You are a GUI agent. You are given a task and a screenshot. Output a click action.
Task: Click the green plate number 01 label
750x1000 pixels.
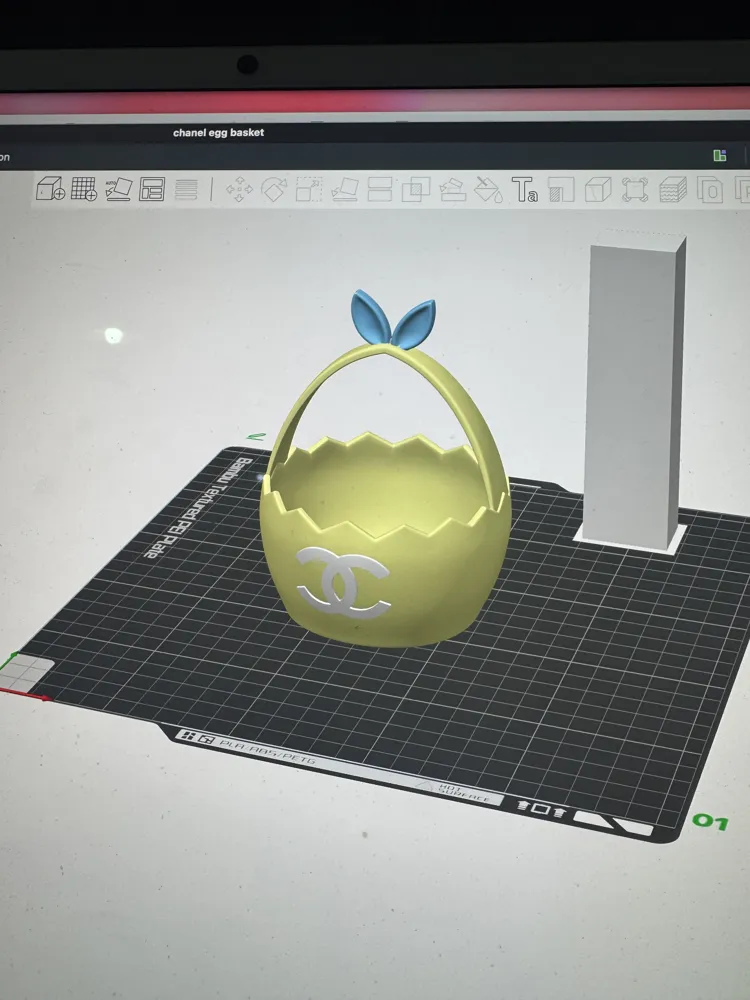(x=710, y=821)
